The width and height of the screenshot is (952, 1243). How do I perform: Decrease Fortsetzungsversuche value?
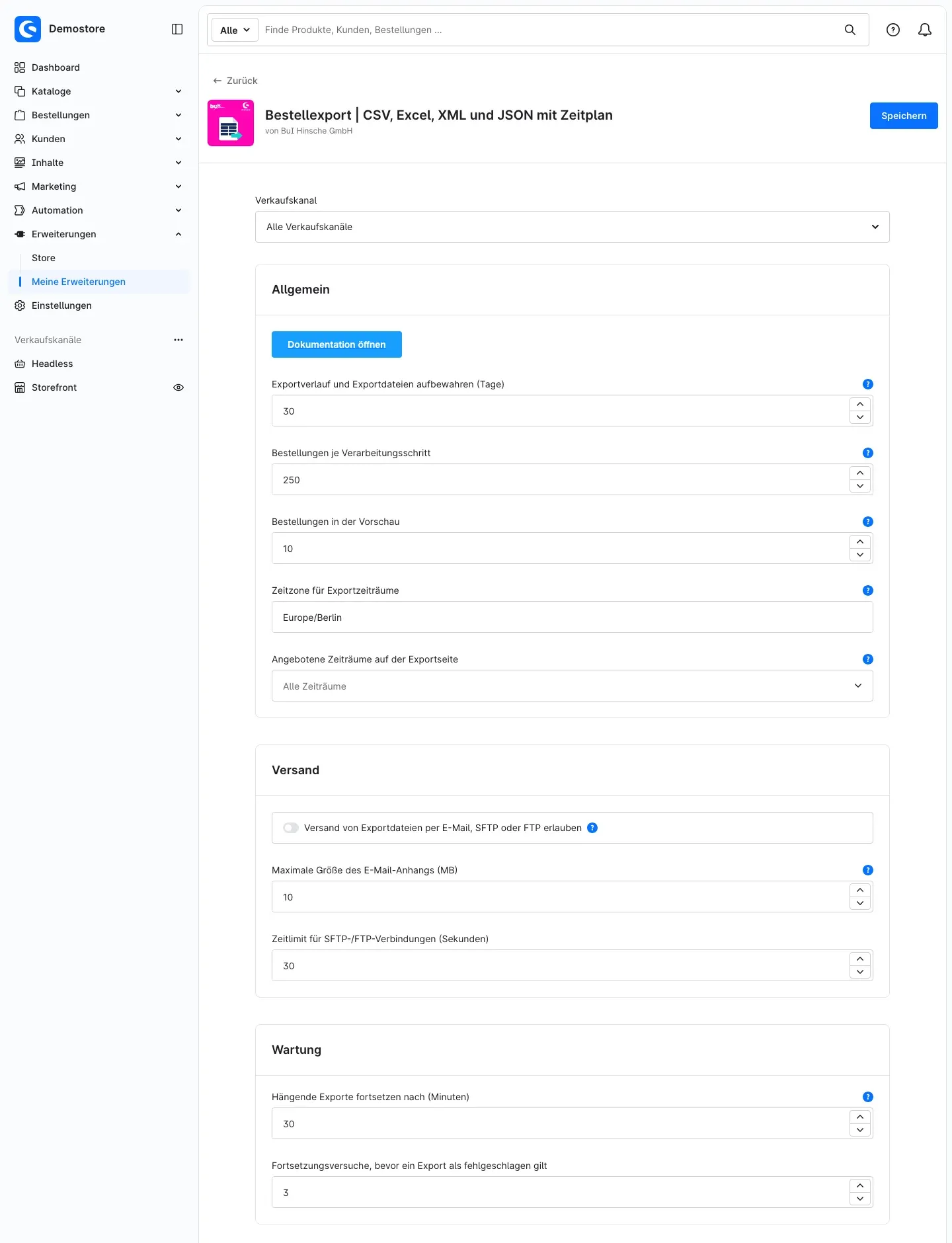click(x=860, y=1199)
